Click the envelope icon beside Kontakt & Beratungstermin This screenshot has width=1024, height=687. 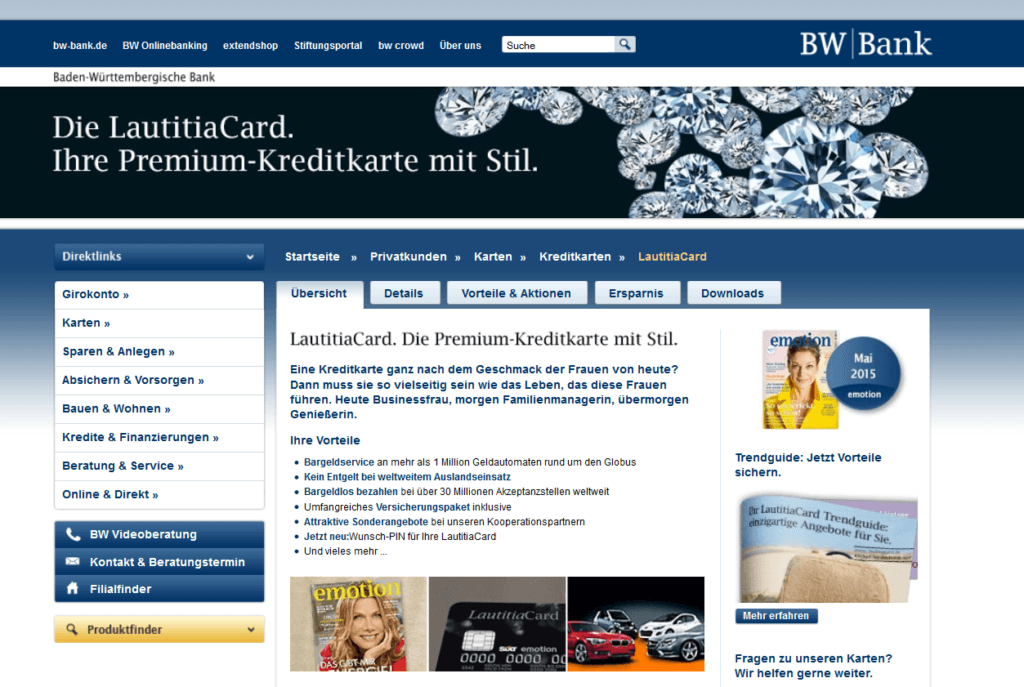pyautogui.click(x=72, y=562)
